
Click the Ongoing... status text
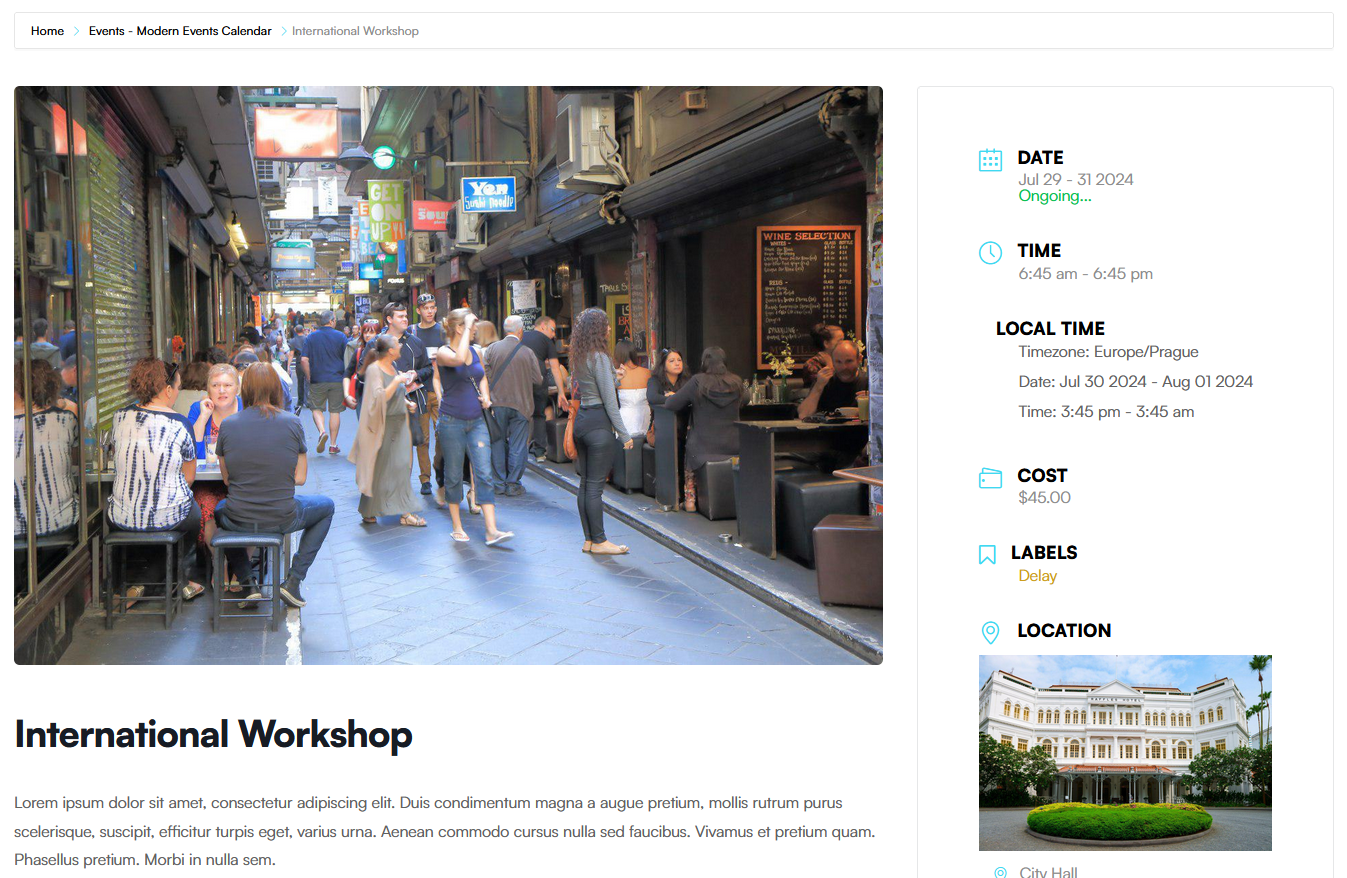(x=1054, y=196)
